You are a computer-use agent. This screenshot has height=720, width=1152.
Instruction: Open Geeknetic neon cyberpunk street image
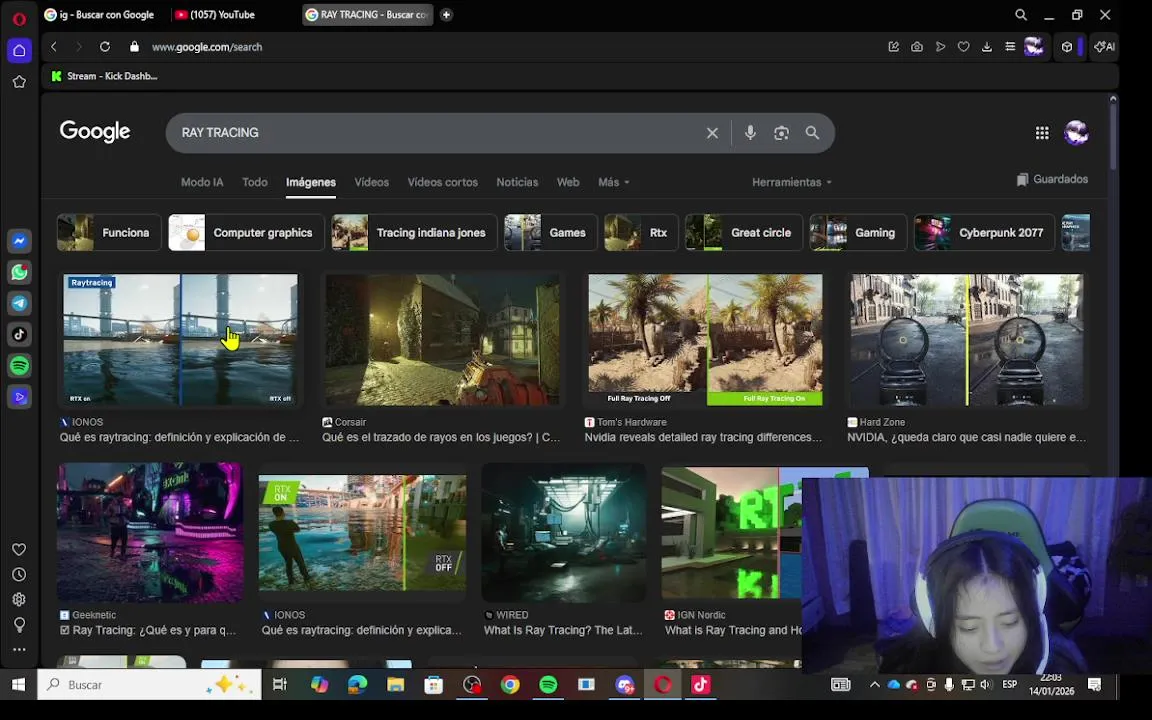(150, 533)
